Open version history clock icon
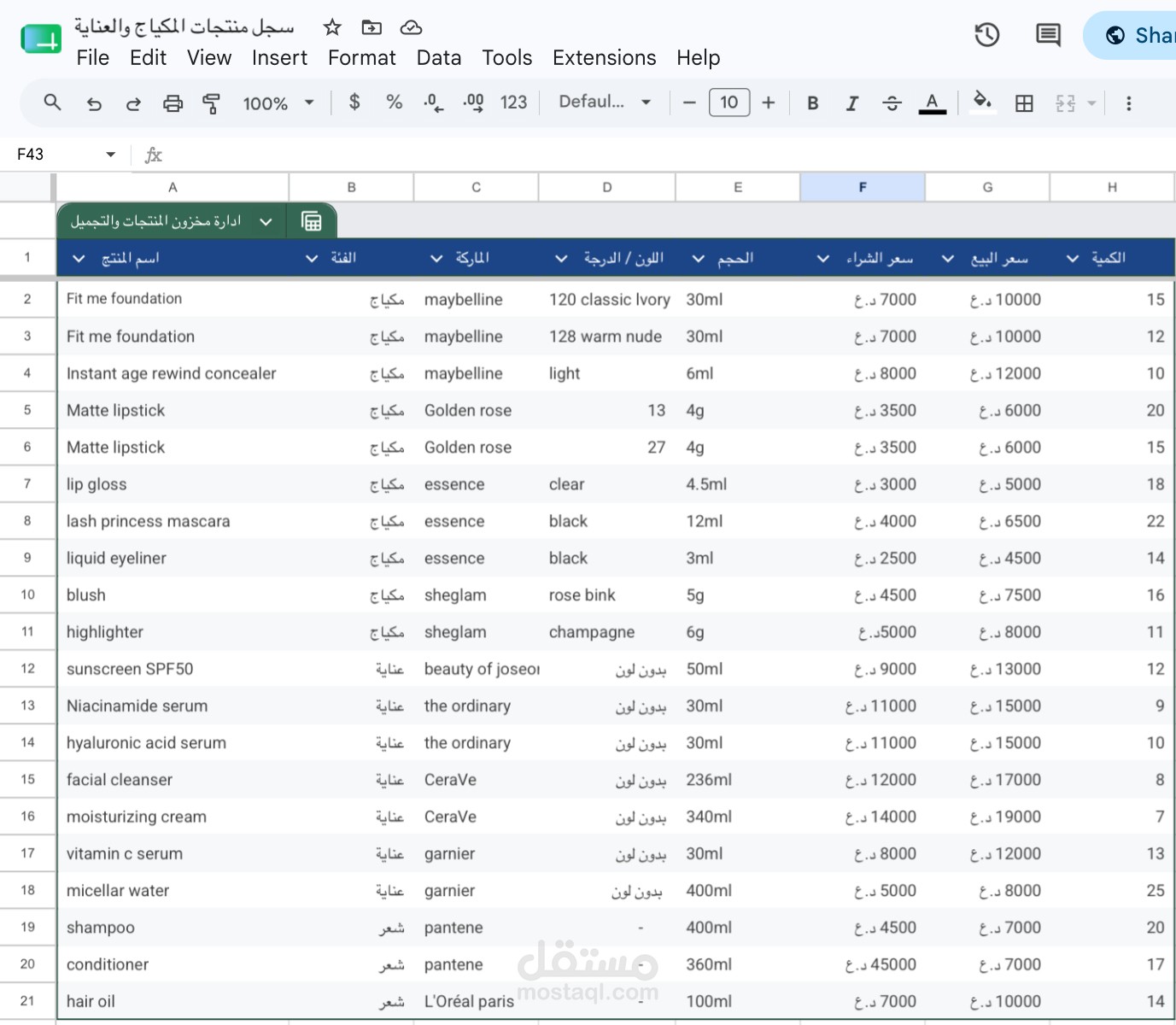The width and height of the screenshot is (1176, 1025). click(x=987, y=35)
